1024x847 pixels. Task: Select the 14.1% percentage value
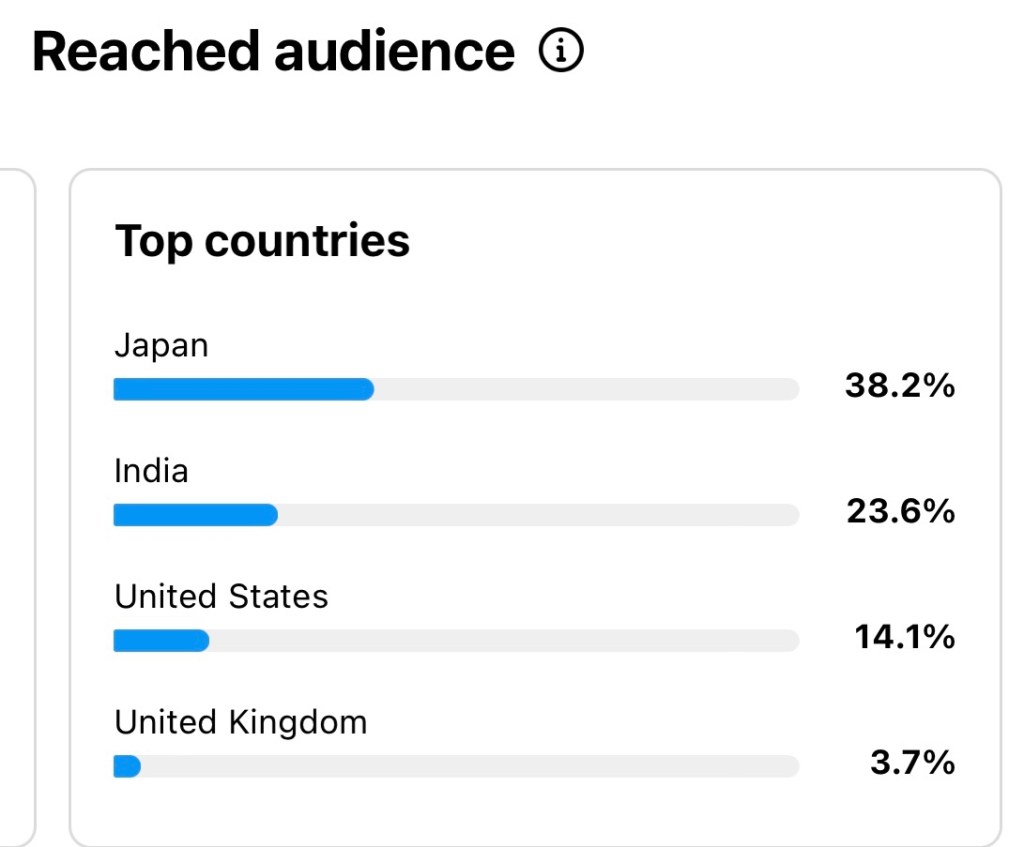click(x=904, y=637)
